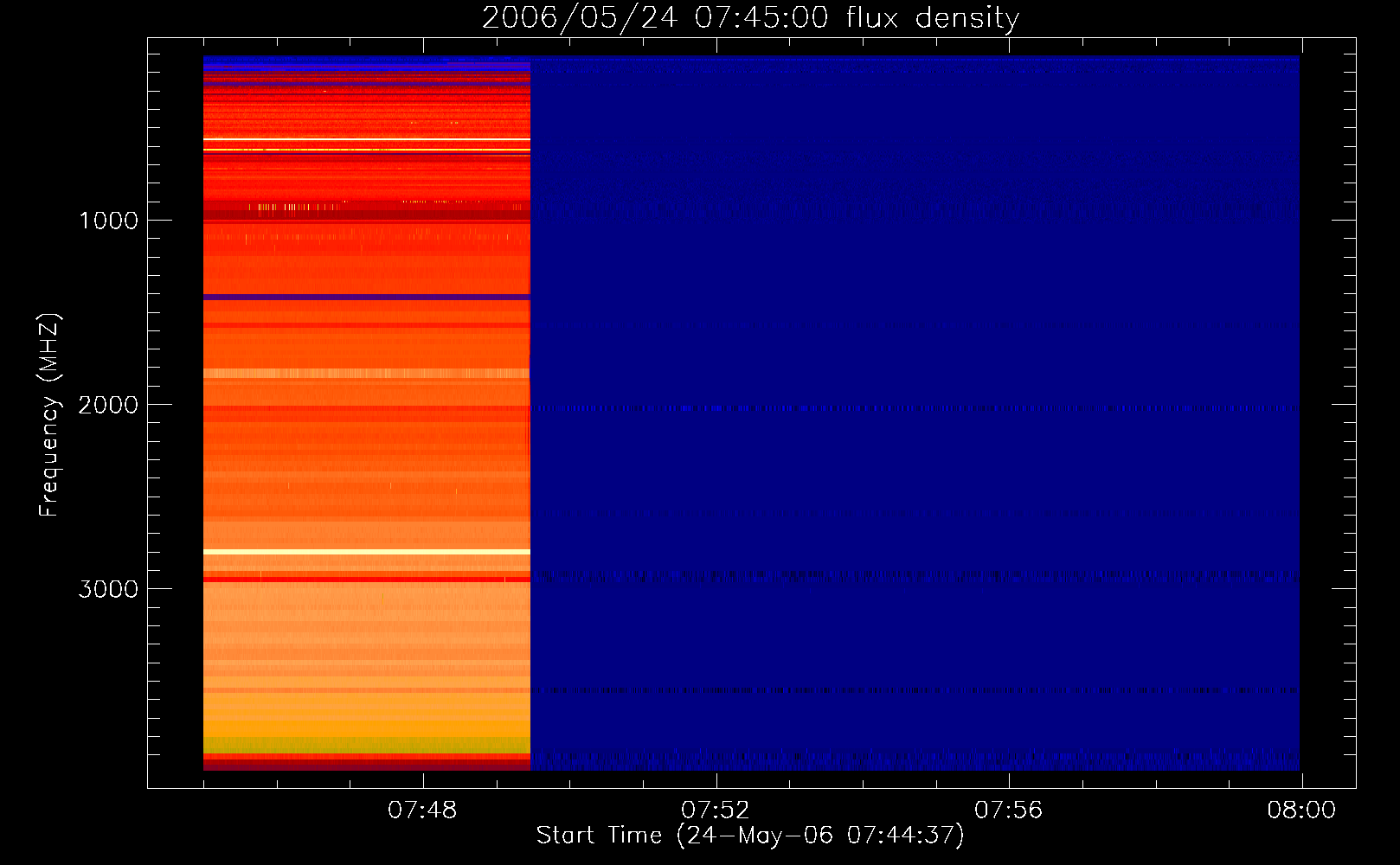This screenshot has width=1400, height=865.
Task: Click the "Start Time (24-May-06 07:44:37)" label
Action: pyautogui.click(x=750, y=836)
